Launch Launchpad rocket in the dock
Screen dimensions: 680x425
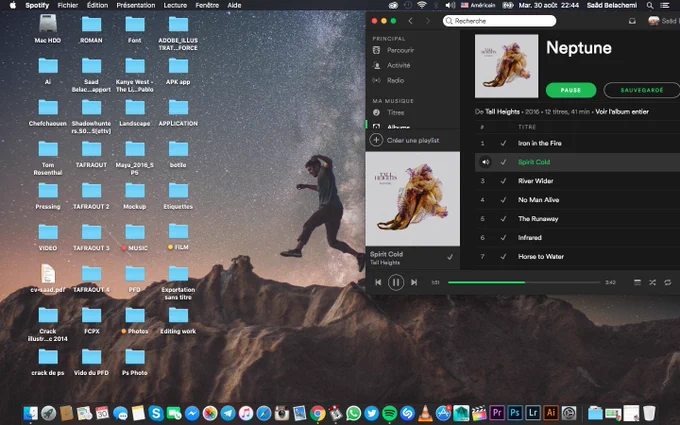pos(49,413)
